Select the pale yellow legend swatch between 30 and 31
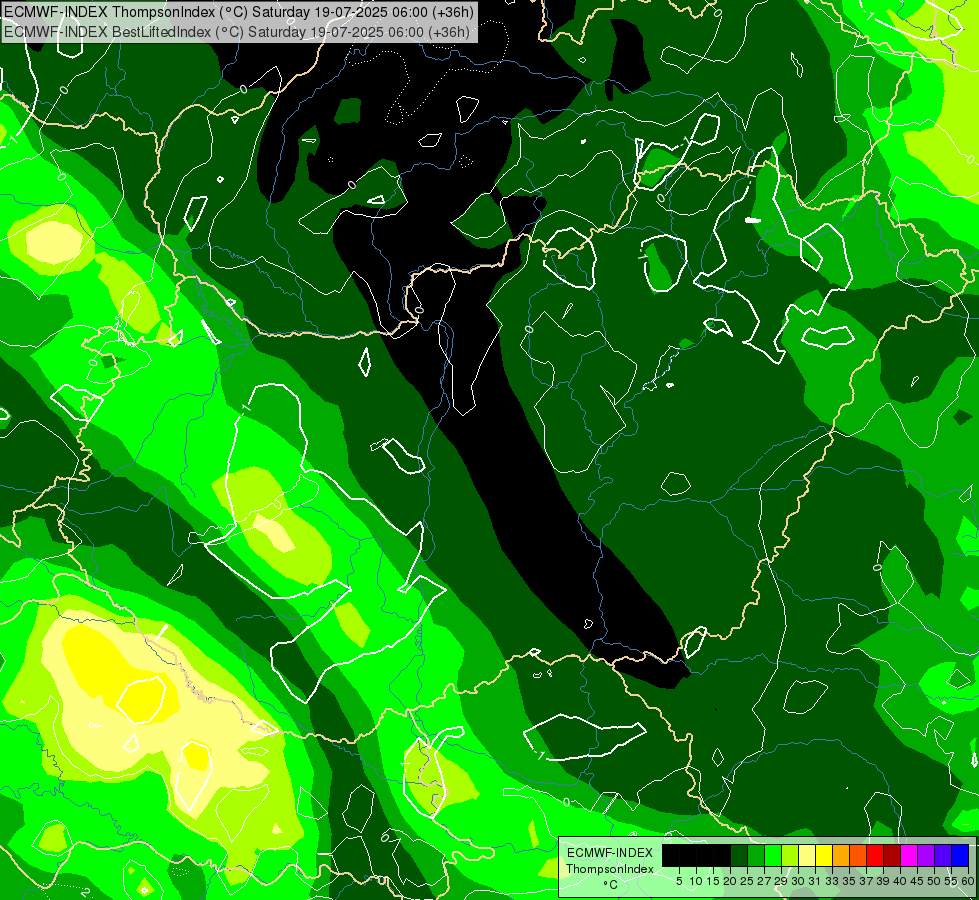 (807, 855)
